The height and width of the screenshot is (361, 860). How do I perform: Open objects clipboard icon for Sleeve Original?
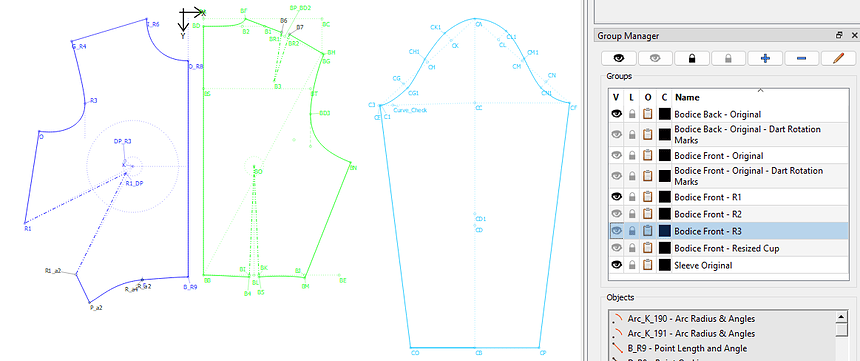[648, 265]
